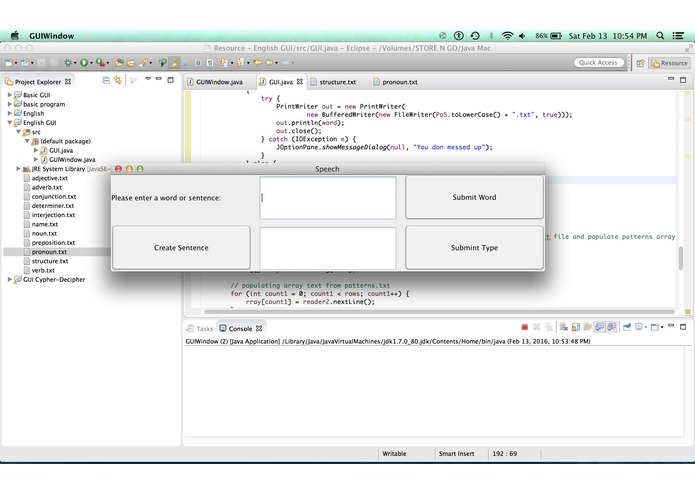Click the New file toolbar icon
Viewport: 695px width, 494px height.
pyautogui.click(x=9, y=63)
